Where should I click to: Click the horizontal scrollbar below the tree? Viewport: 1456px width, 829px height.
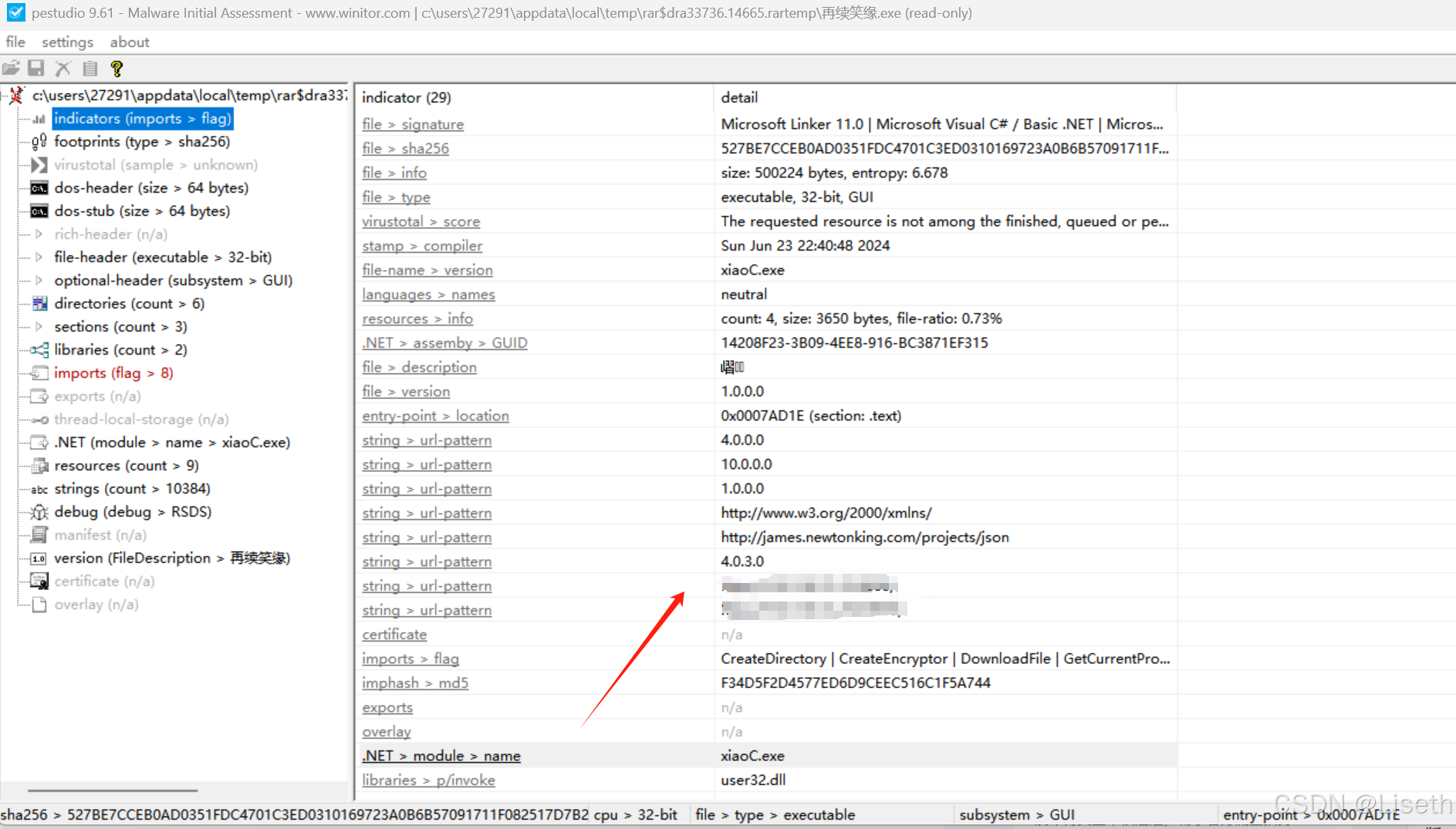point(112,790)
